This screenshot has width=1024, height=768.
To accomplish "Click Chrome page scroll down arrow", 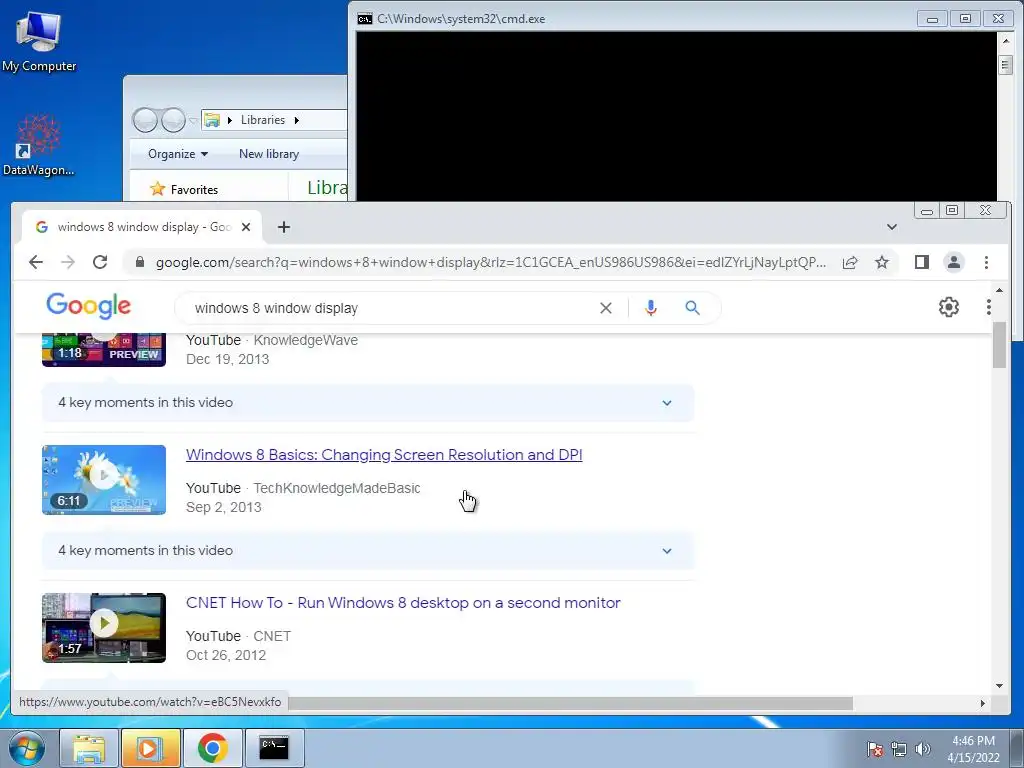I will (x=999, y=686).
